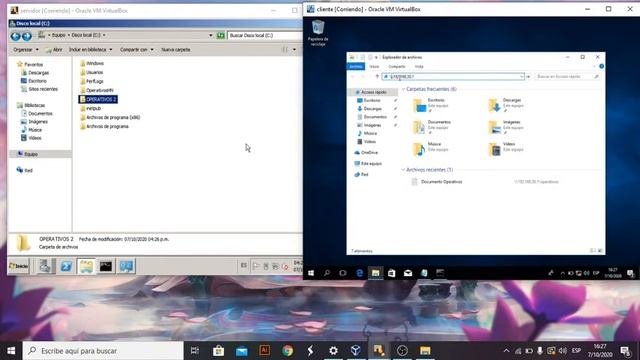Open Escritorio folder in Carpetas frecuentes
This screenshot has width=640, height=360.
click(x=431, y=105)
